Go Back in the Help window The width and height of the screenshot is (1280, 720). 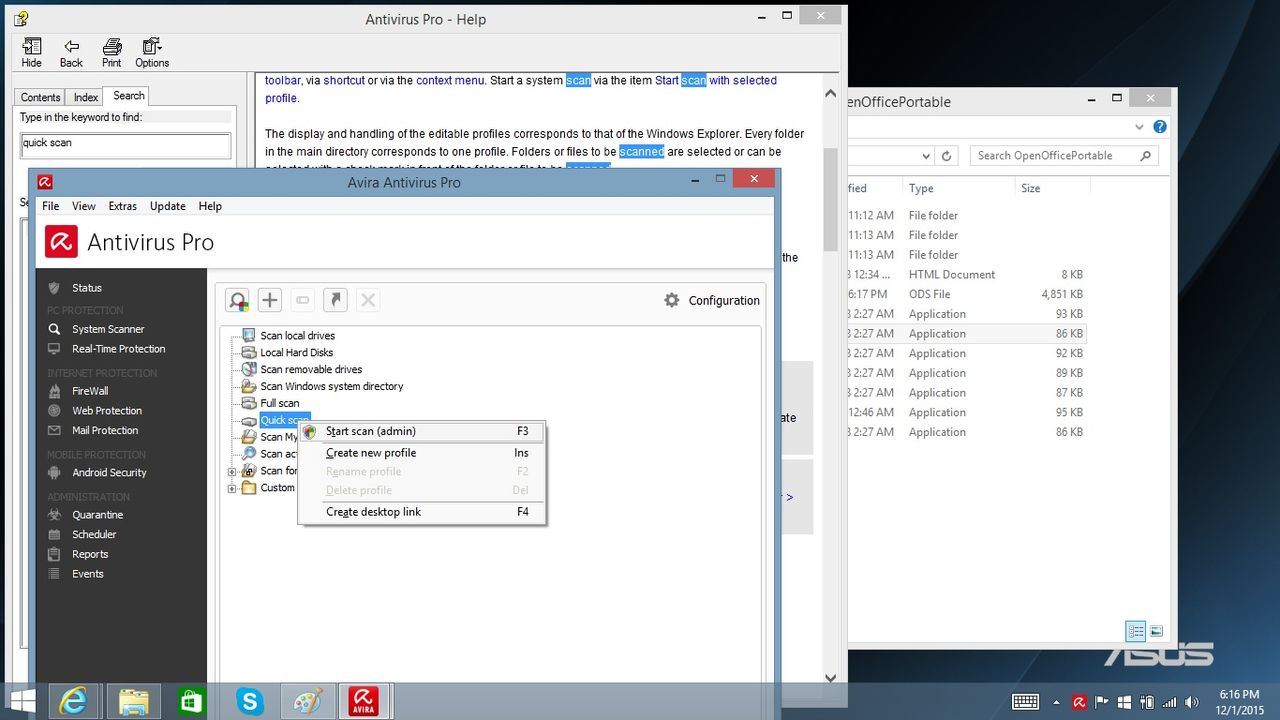coord(71,53)
